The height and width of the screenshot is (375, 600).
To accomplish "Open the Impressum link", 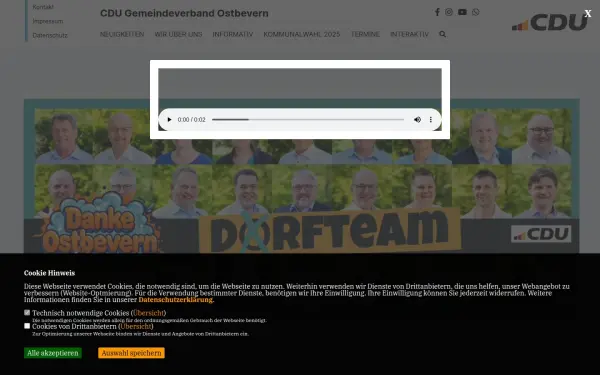I will pyautogui.click(x=48, y=21).
